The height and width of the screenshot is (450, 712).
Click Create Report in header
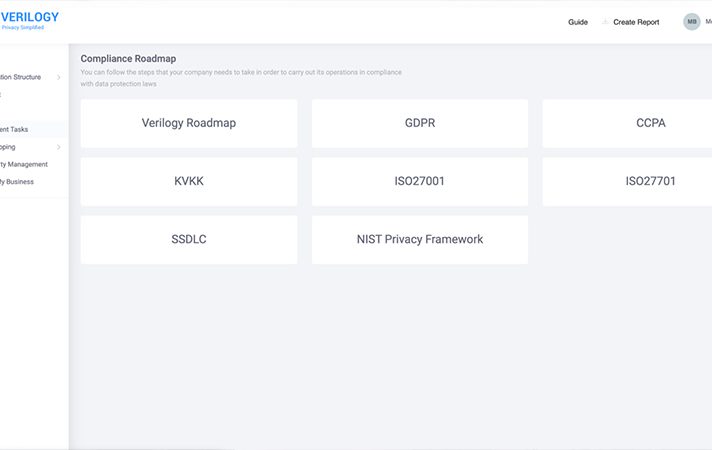click(636, 22)
